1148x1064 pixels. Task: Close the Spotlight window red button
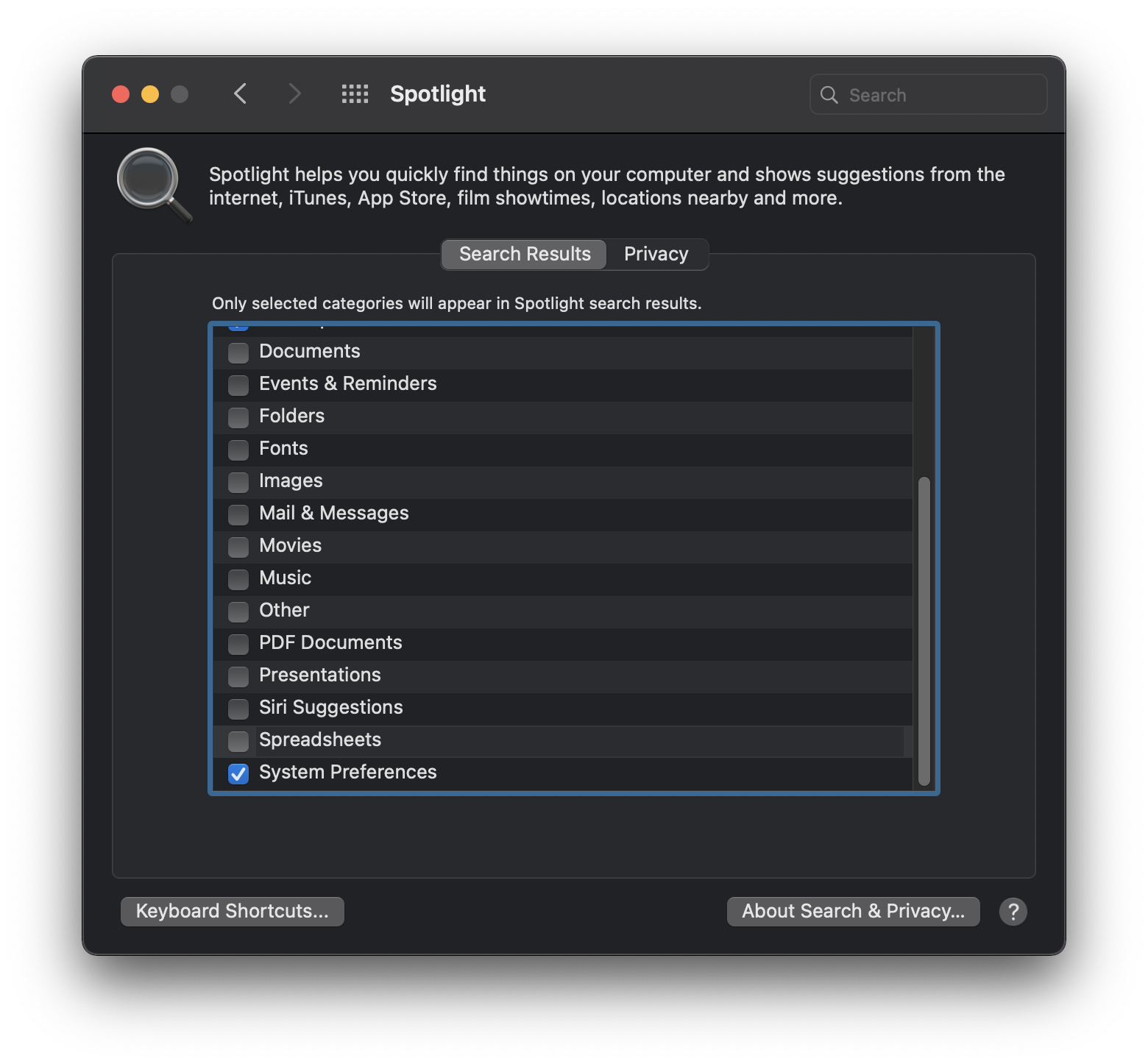(x=121, y=94)
